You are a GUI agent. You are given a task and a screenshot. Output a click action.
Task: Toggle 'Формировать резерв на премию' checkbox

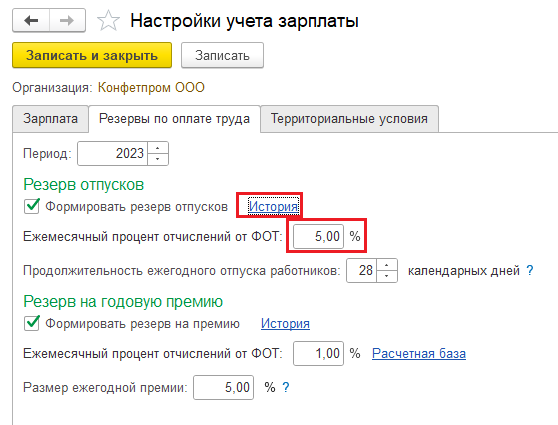[x=32, y=324]
